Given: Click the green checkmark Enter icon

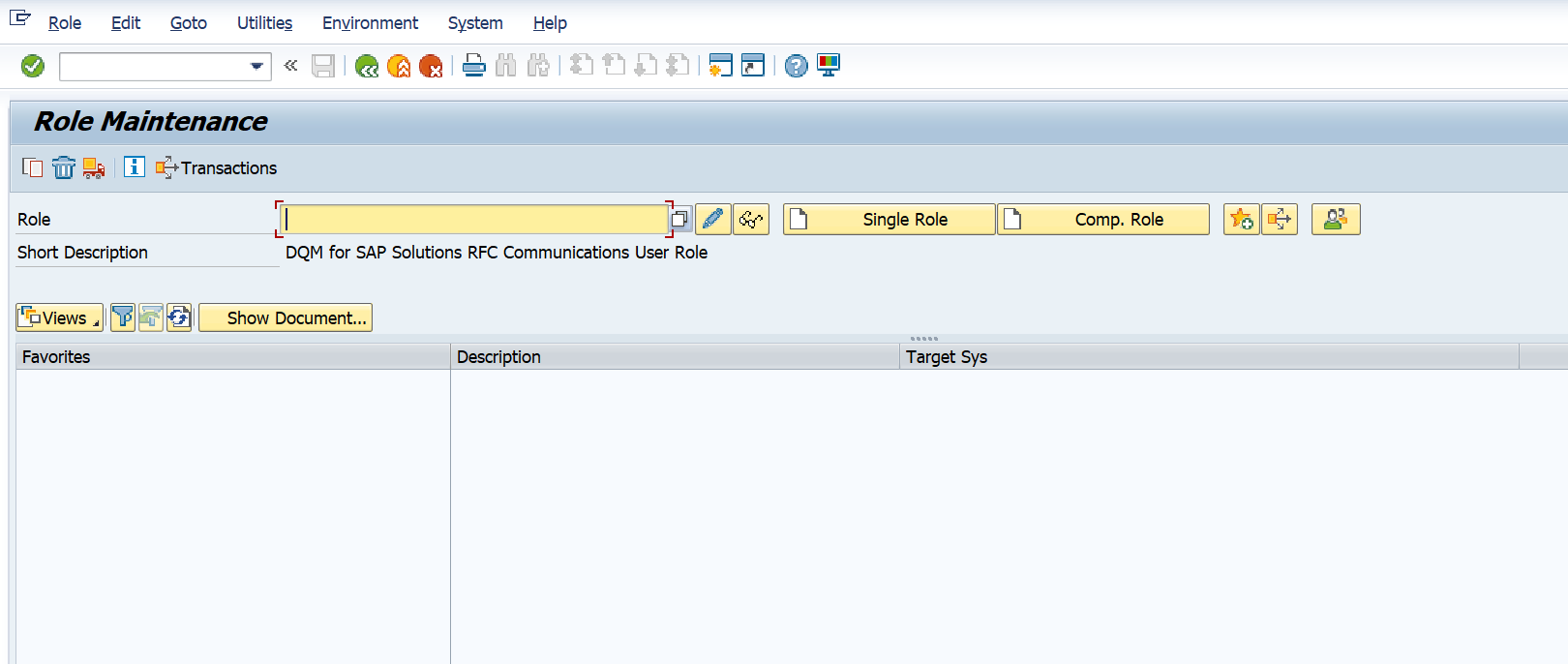Looking at the screenshot, I should [33, 66].
